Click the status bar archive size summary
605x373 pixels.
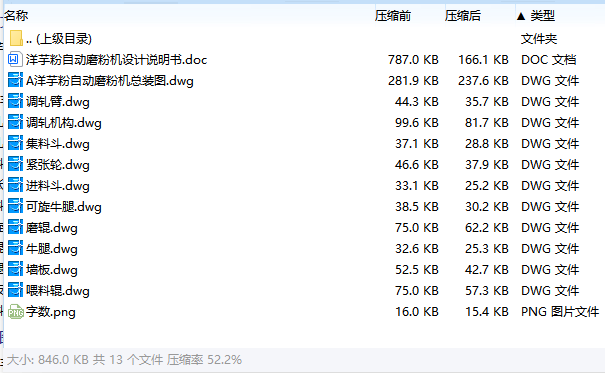[124, 360]
